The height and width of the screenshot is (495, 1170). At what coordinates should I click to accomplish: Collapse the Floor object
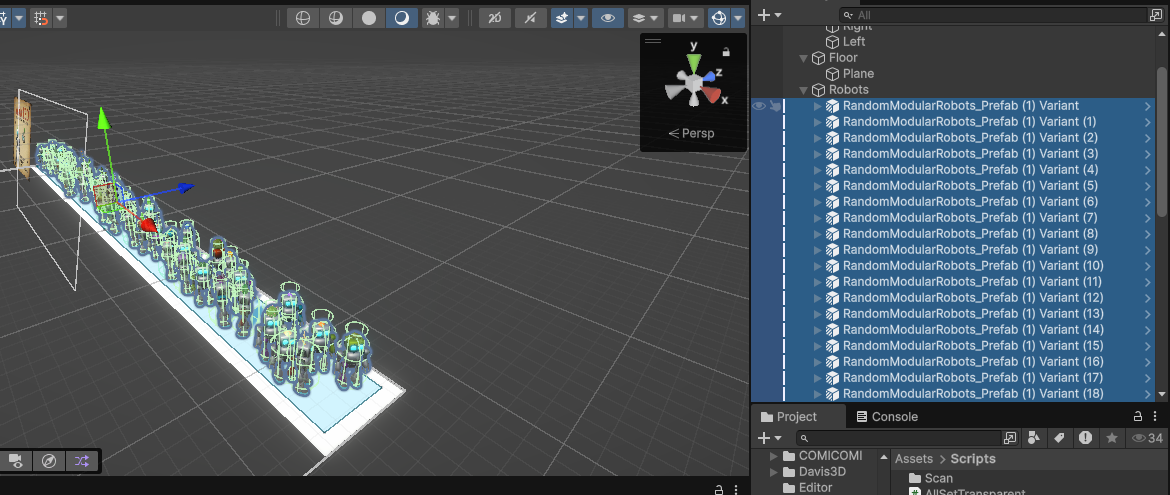click(x=804, y=57)
